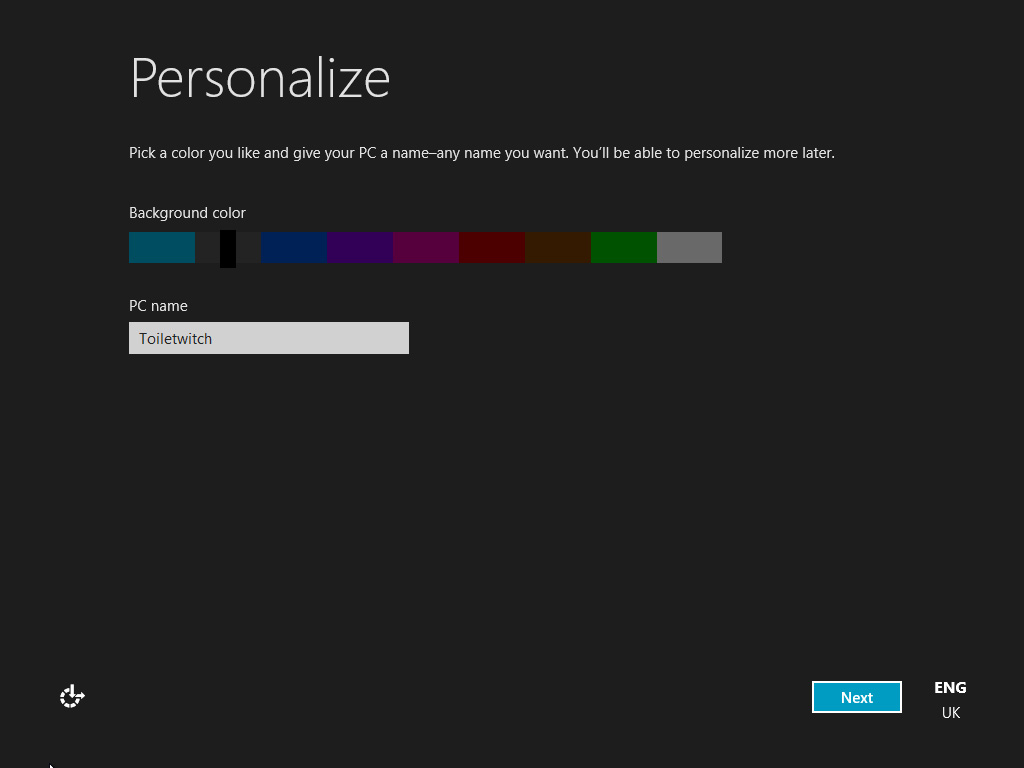Click the Background color label
This screenshot has width=1024, height=768.
pyautogui.click(x=187, y=213)
